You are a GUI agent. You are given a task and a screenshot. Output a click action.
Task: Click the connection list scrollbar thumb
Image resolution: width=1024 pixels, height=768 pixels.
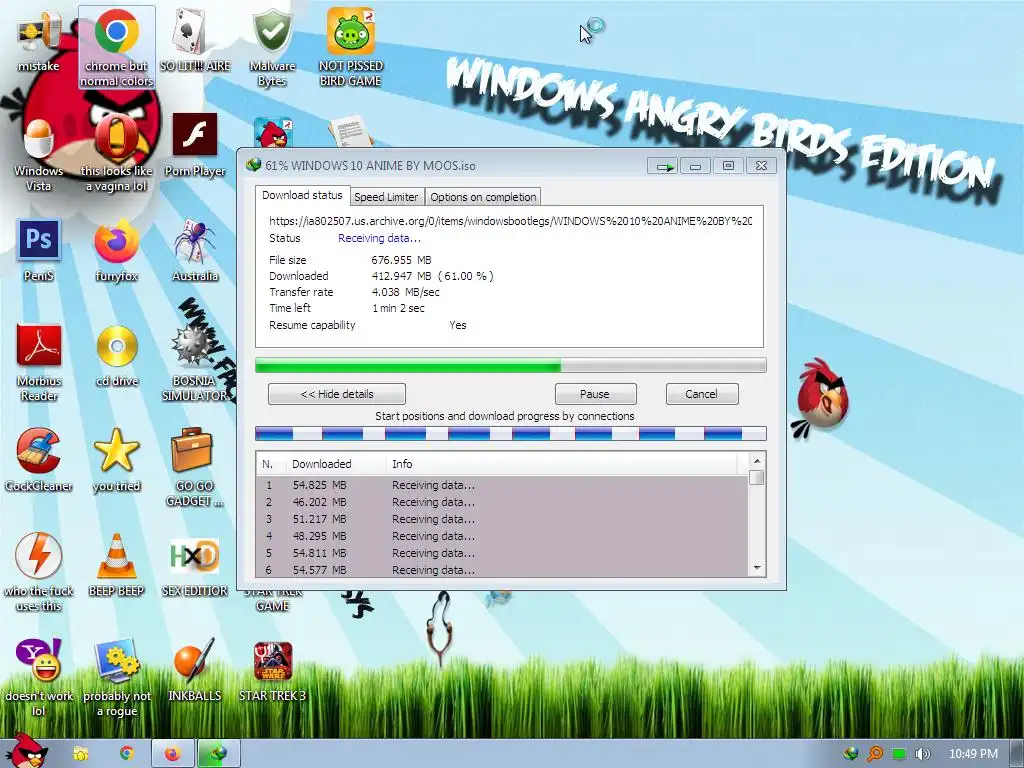pos(757,477)
